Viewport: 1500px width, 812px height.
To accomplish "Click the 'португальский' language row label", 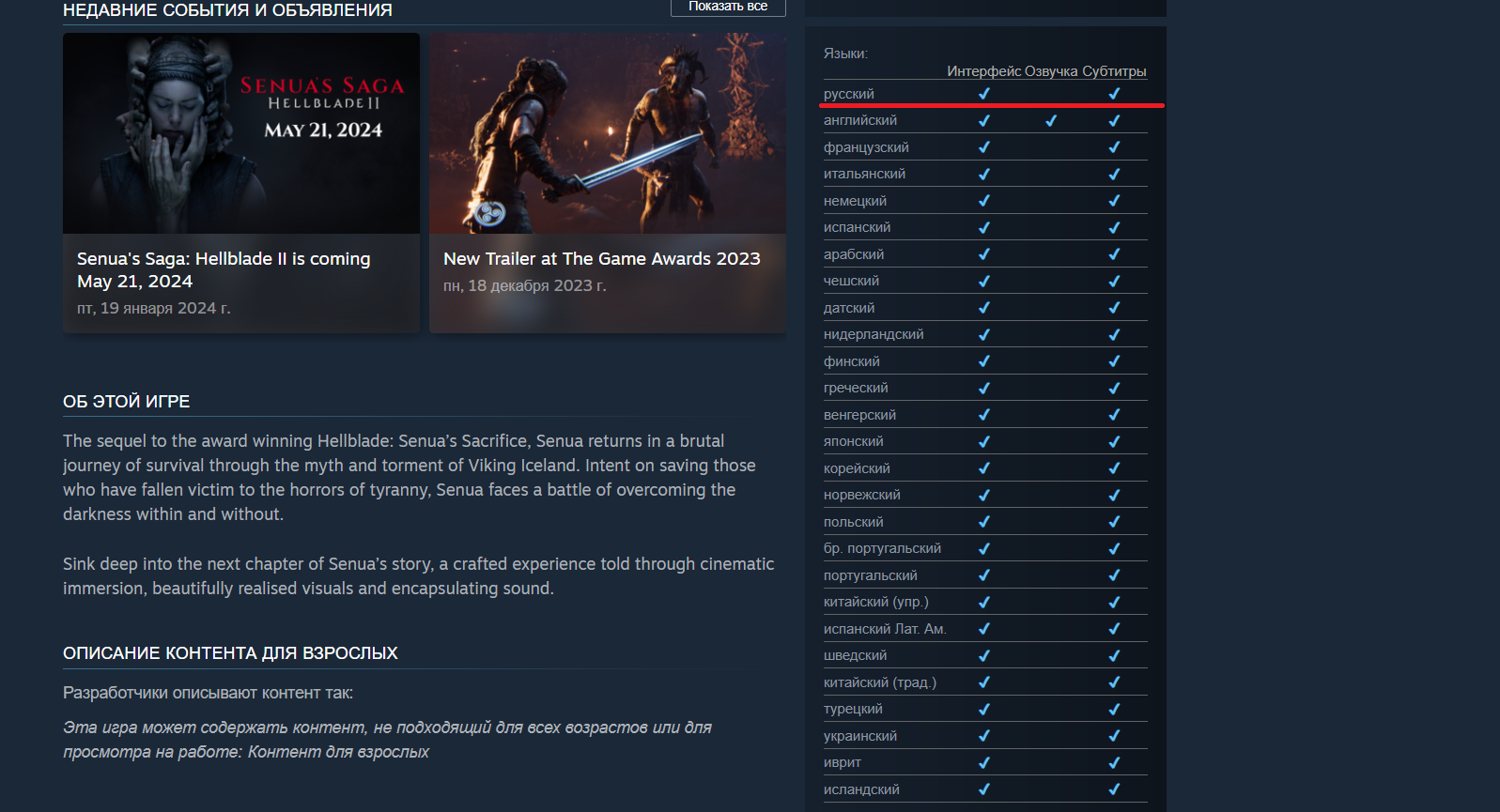I will coord(871,575).
